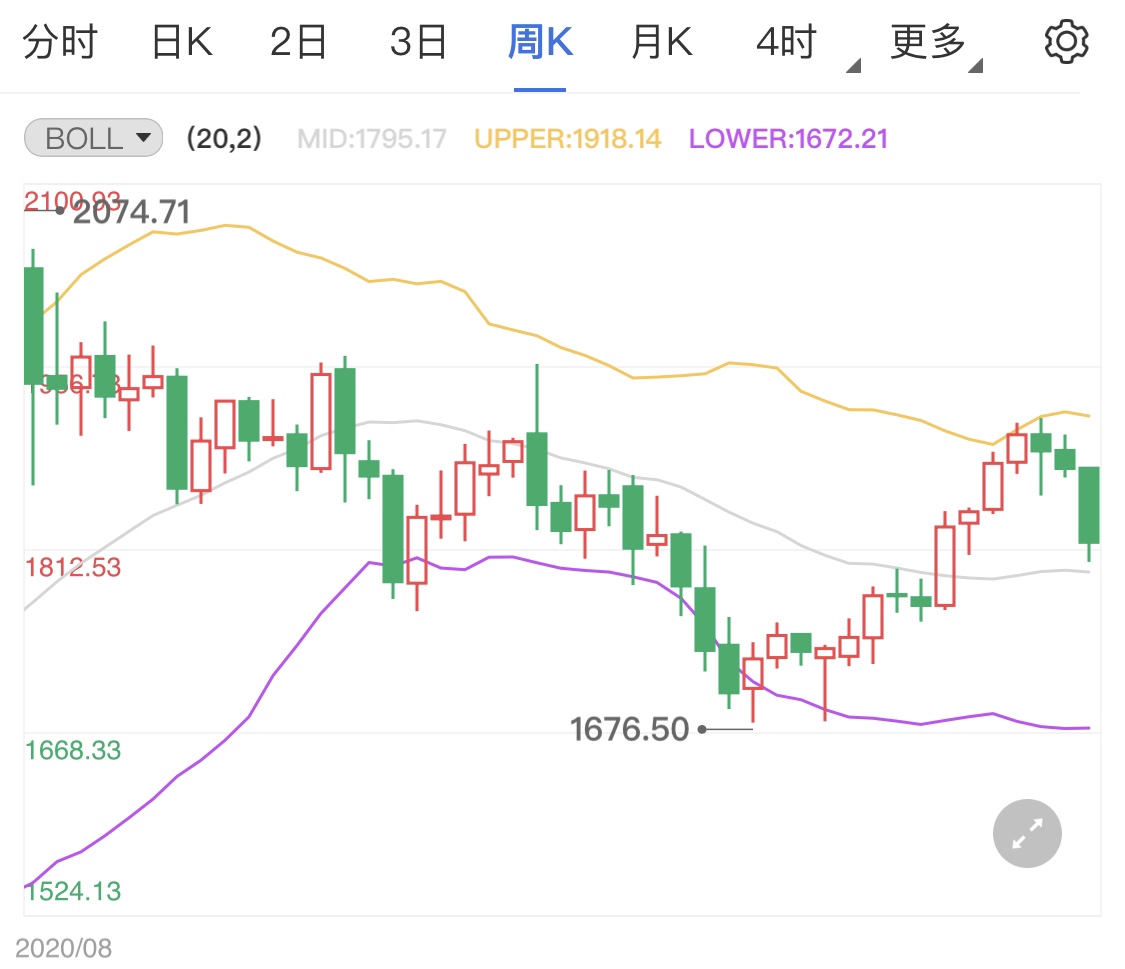Switch to 日K tab
1125x969 pixels.
point(182,42)
